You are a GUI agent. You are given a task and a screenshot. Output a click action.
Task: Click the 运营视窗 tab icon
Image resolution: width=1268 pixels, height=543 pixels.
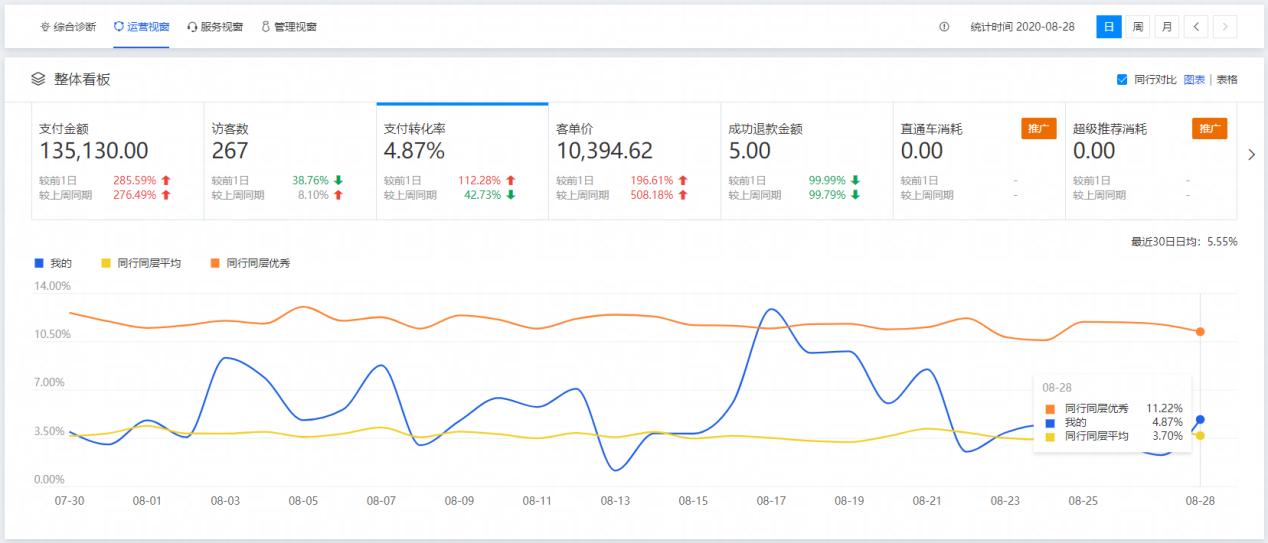[119, 27]
